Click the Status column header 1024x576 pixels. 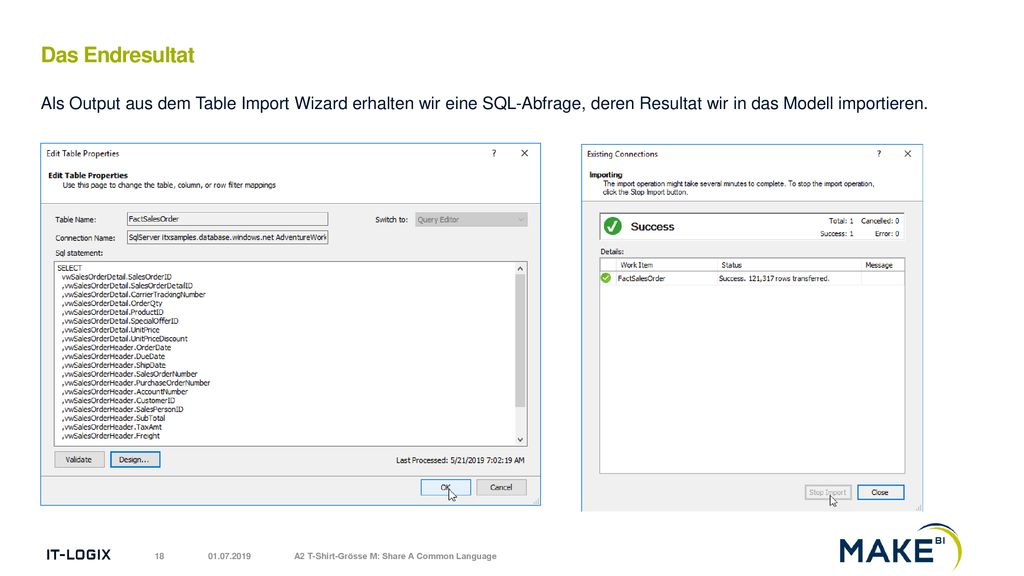(790, 264)
